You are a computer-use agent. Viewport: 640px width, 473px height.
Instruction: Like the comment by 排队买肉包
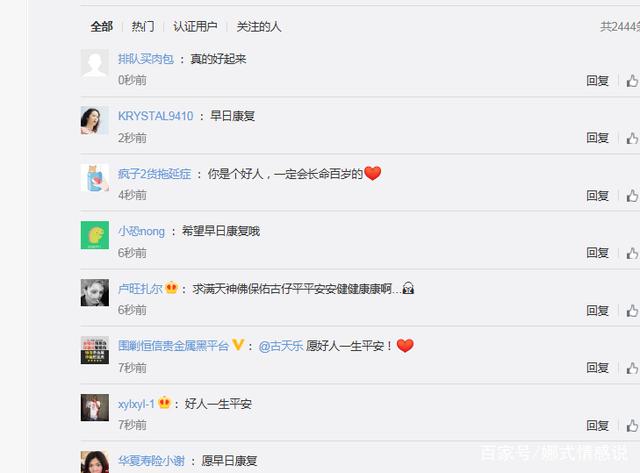coord(632,80)
